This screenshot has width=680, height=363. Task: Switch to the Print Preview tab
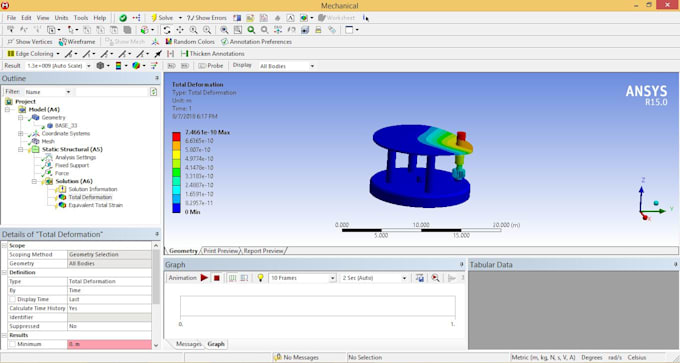click(221, 251)
